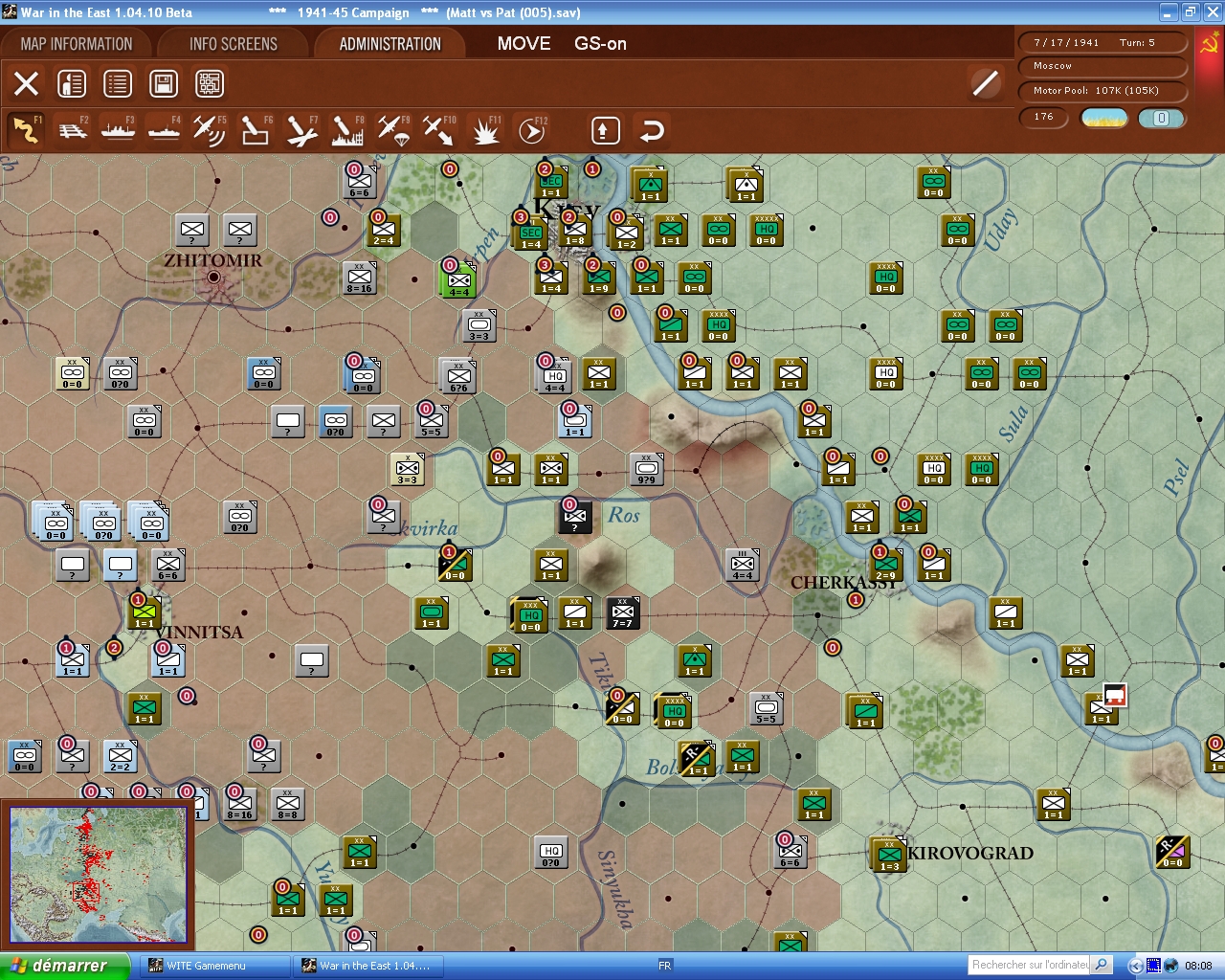Click the CHERKASSY city label
Image resolution: width=1225 pixels, height=980 pixels.
842,583
